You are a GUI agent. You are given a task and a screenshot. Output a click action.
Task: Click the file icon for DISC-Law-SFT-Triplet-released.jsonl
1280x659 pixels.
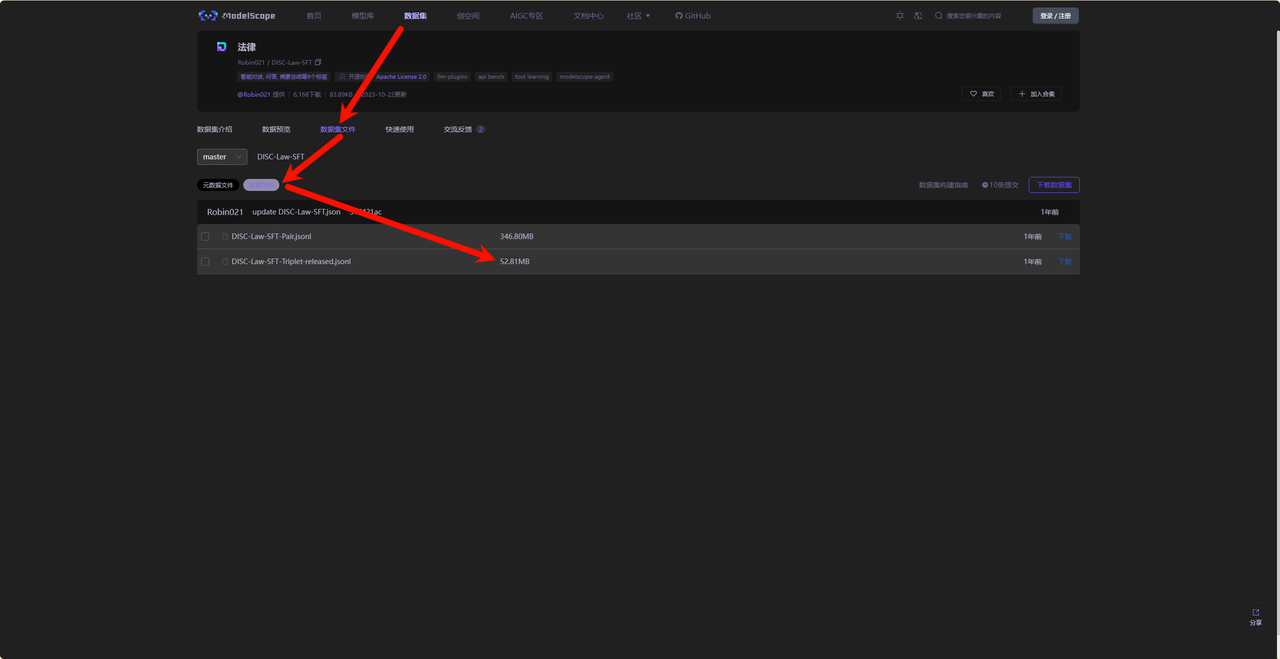pyautogui.click(x=225, y=262)
